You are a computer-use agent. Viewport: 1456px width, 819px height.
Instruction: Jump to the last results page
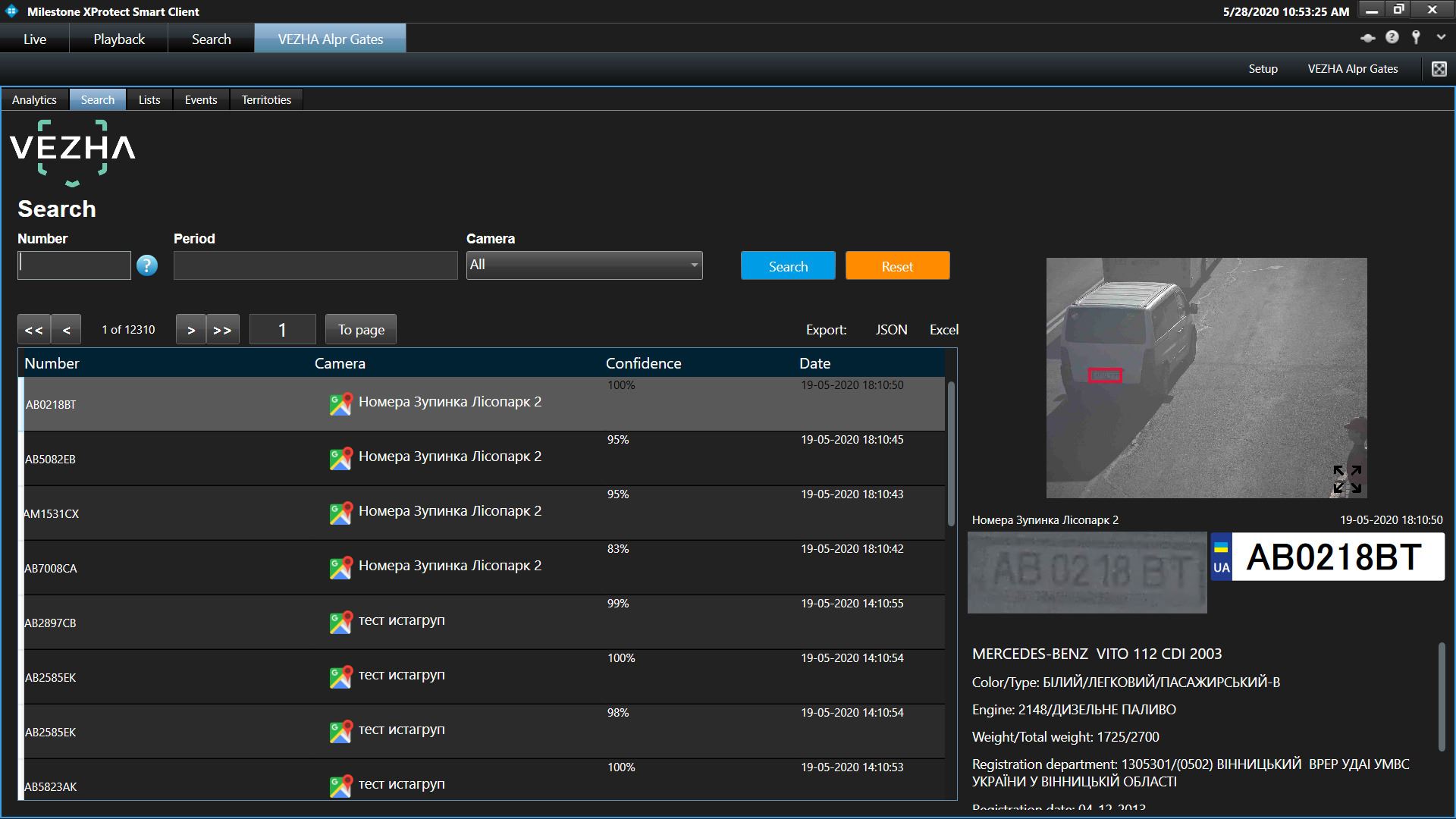(223, 329)
